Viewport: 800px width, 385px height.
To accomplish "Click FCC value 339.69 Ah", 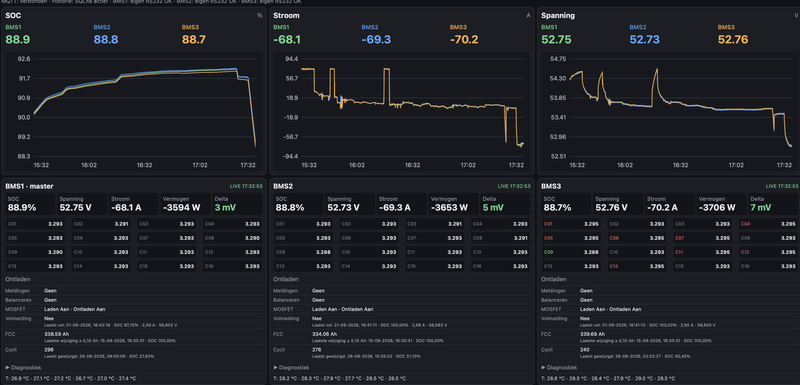I will (592, 335).
